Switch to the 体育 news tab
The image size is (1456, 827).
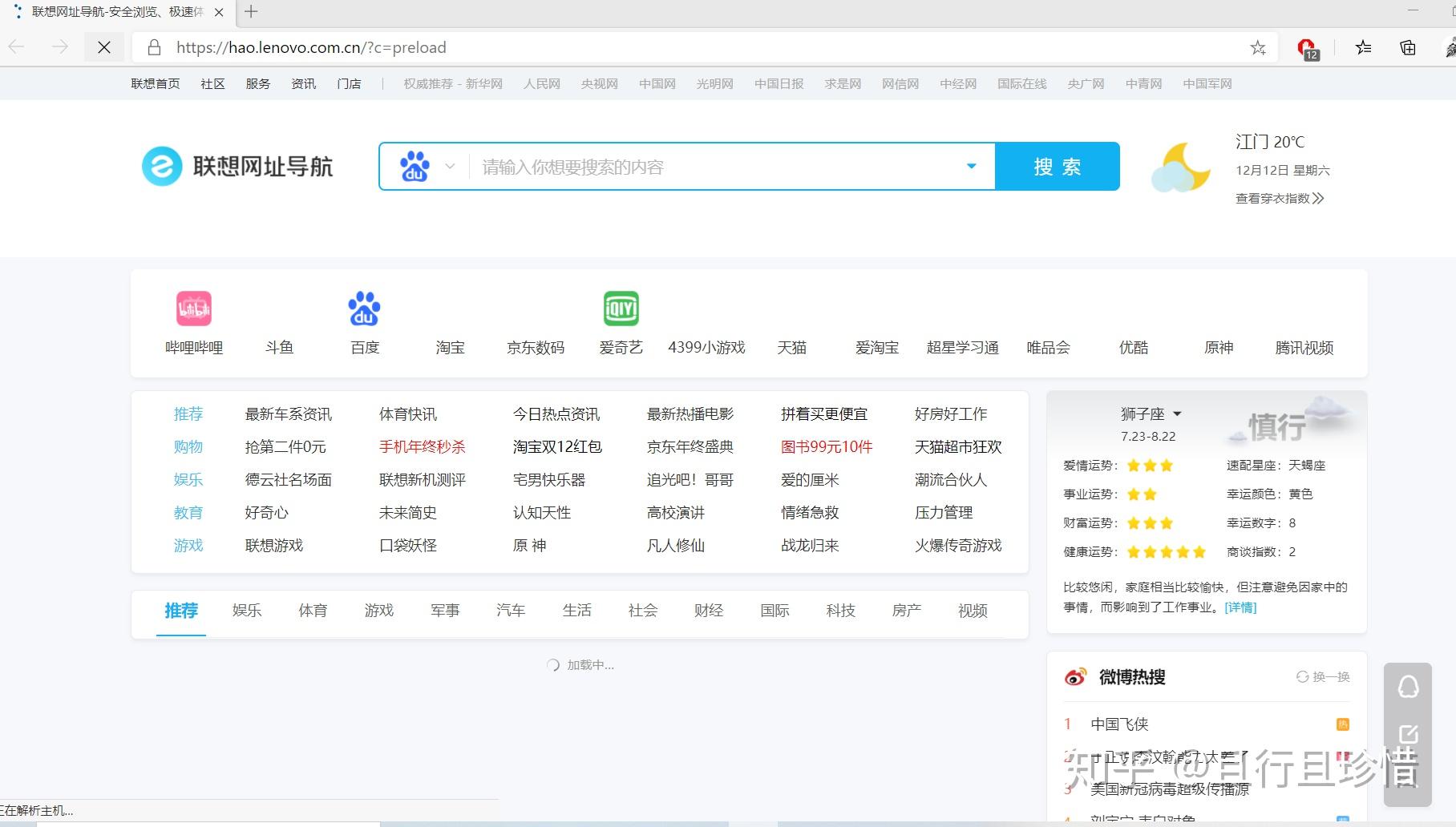point(313,611)
